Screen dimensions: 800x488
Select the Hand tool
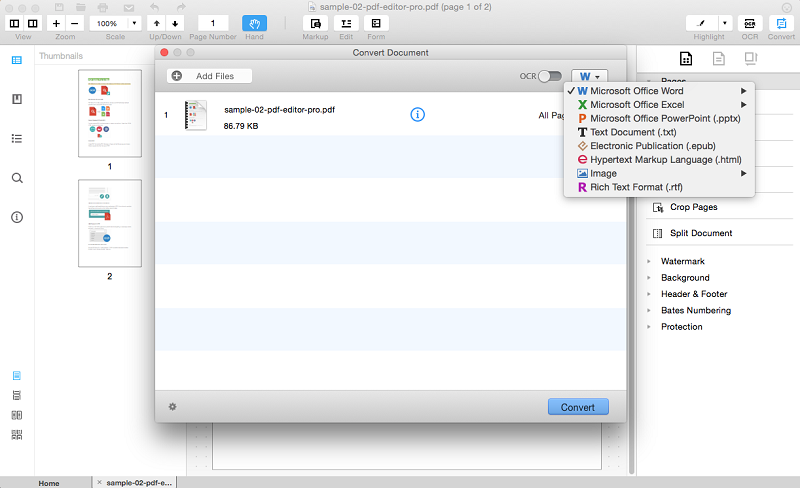[x=254, y=23]
